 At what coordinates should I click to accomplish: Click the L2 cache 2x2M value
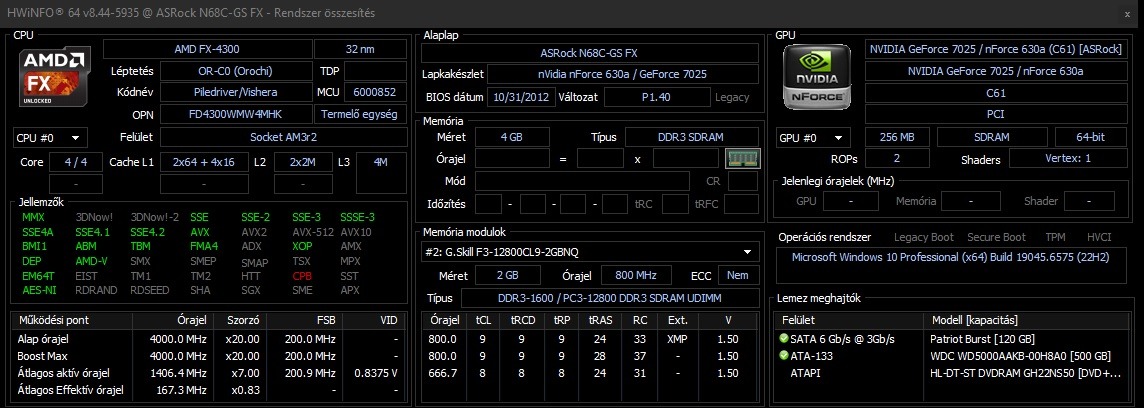[302, 162]
